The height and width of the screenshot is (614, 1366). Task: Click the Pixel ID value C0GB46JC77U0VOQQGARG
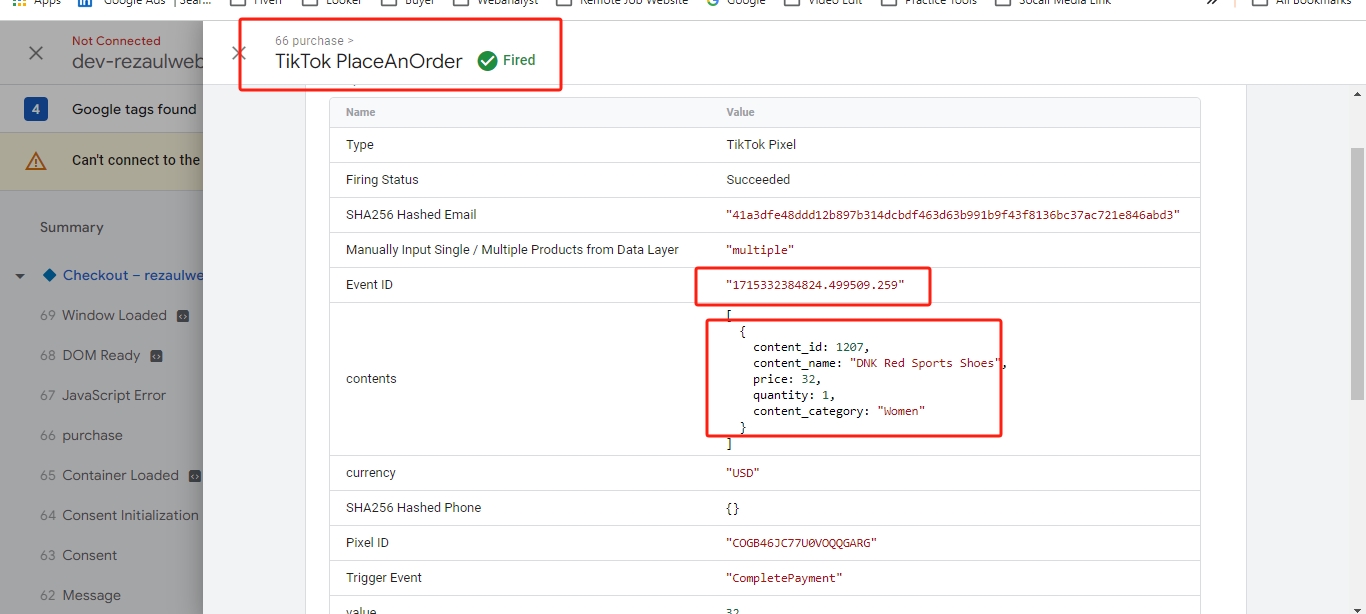click(x=801, y=543)
